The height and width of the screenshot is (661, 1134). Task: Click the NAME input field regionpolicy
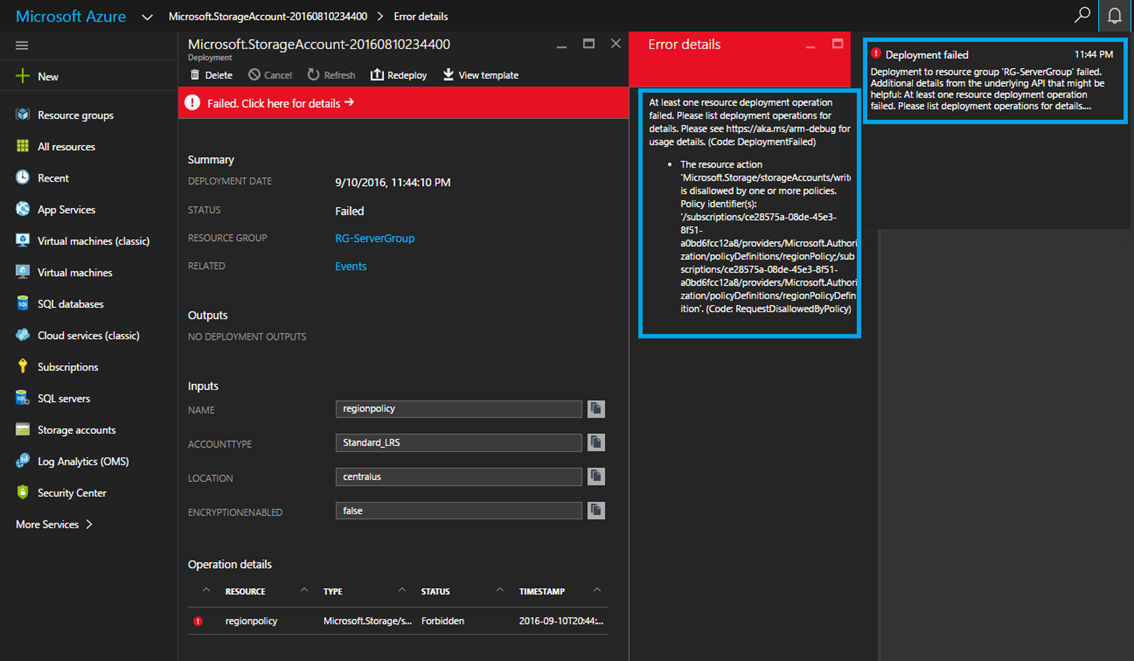pos(459,409)
